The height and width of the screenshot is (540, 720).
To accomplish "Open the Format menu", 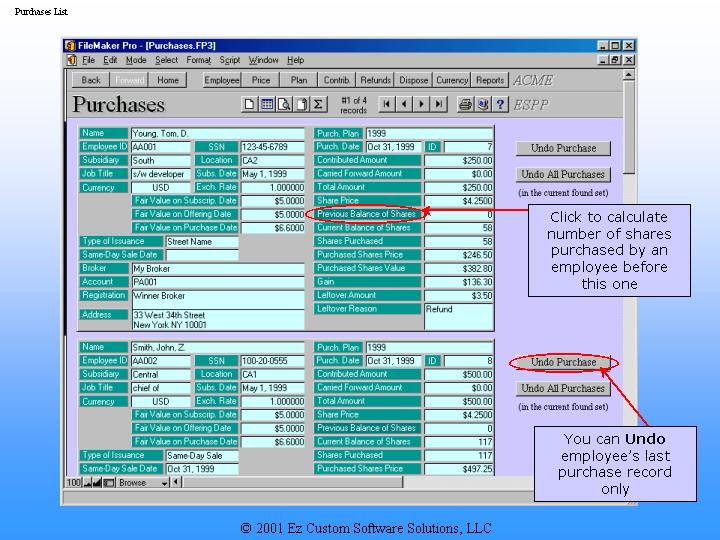I will click(x=198, y=60).
